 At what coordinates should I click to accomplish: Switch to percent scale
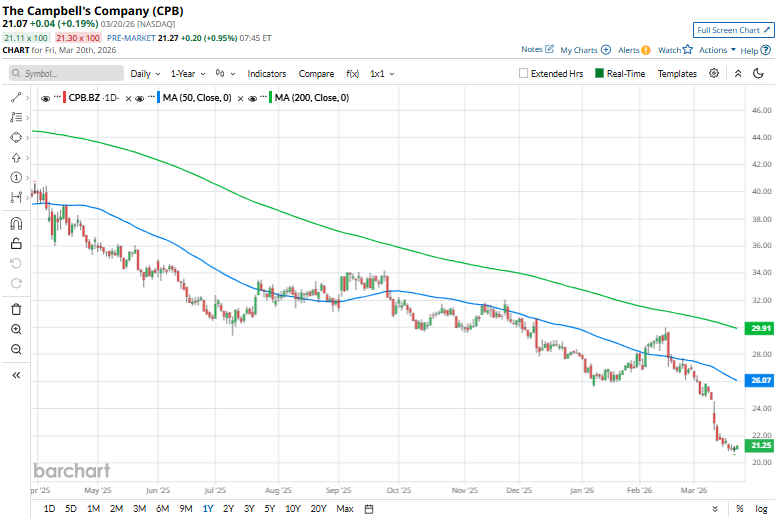740,509
